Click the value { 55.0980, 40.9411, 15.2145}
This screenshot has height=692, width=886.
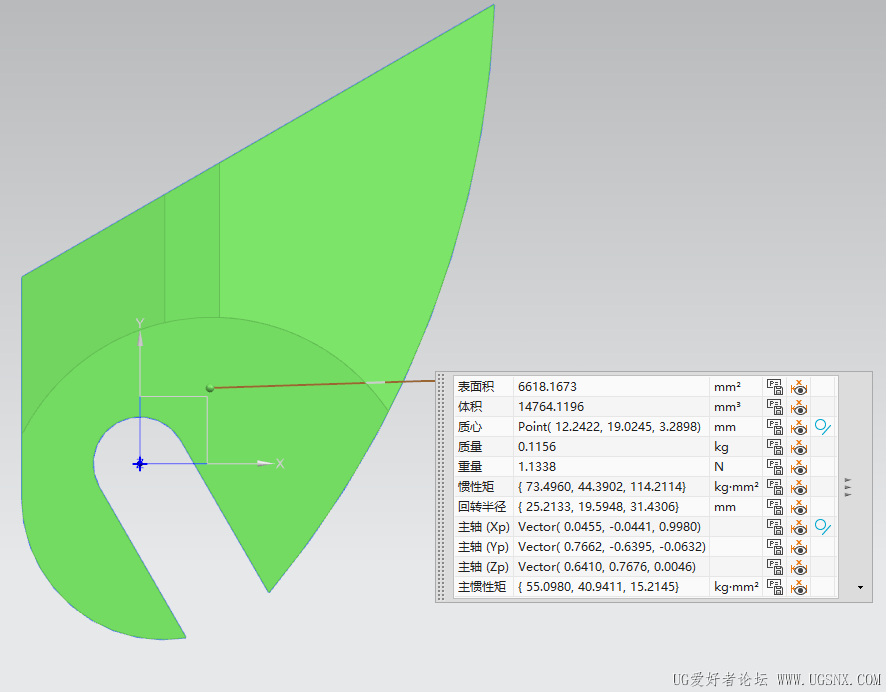[x=598, y=587]
